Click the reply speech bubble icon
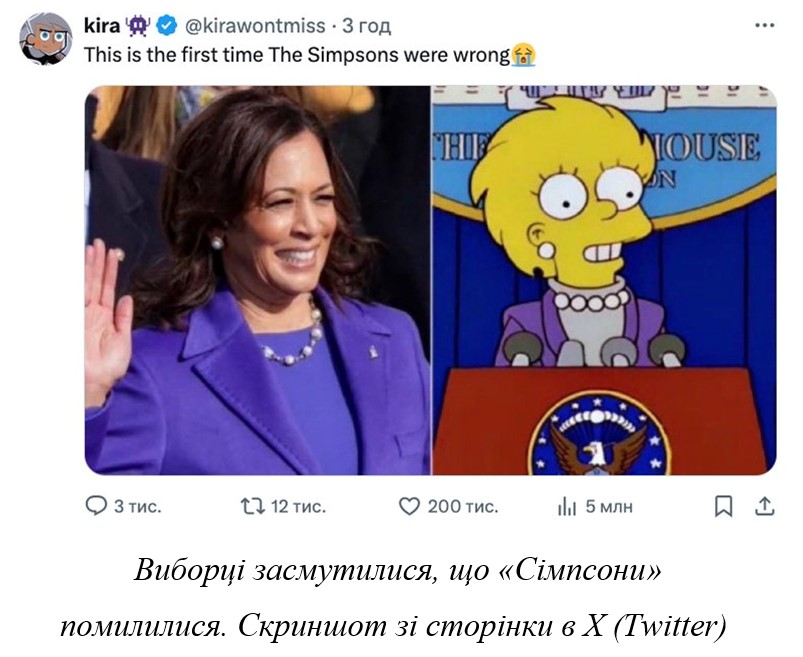Image resolution: width=803 pixels, height=657 pixels. [x=96, y=506]
